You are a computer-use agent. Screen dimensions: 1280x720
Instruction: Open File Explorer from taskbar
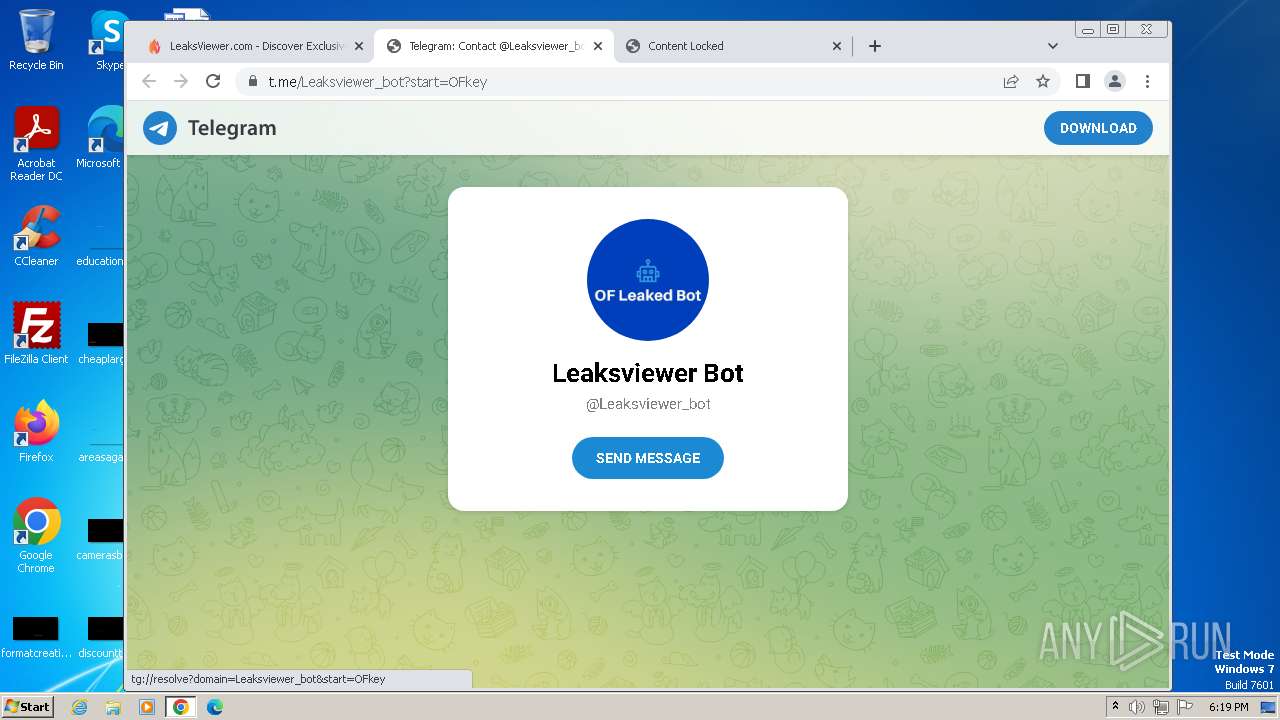(113, 707)
